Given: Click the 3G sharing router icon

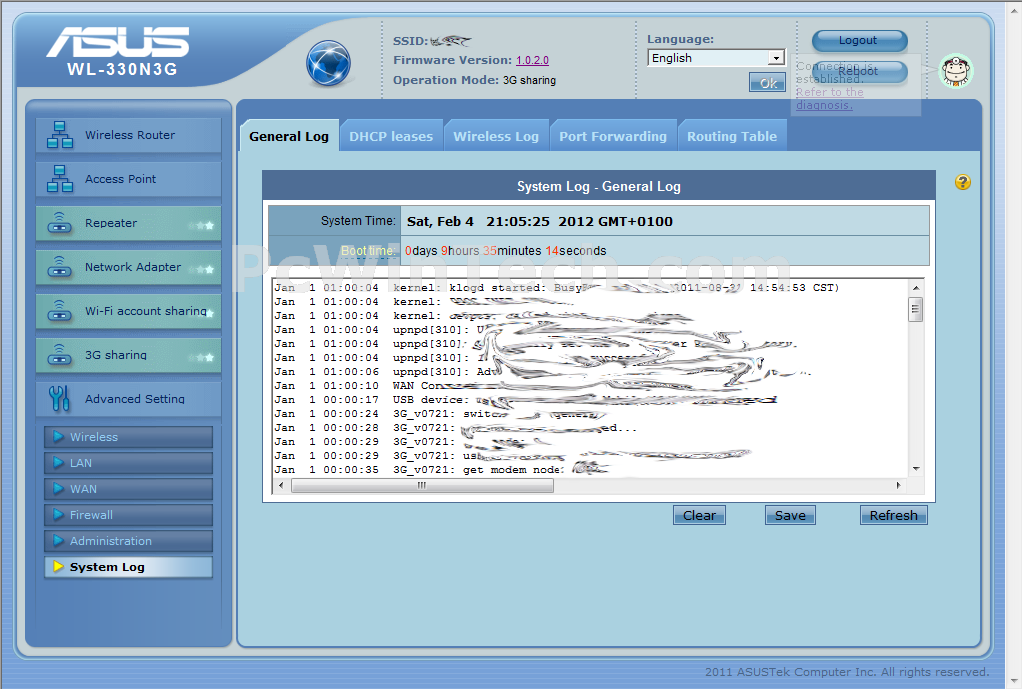Looking at the screenshot, I should pos(60,355).
